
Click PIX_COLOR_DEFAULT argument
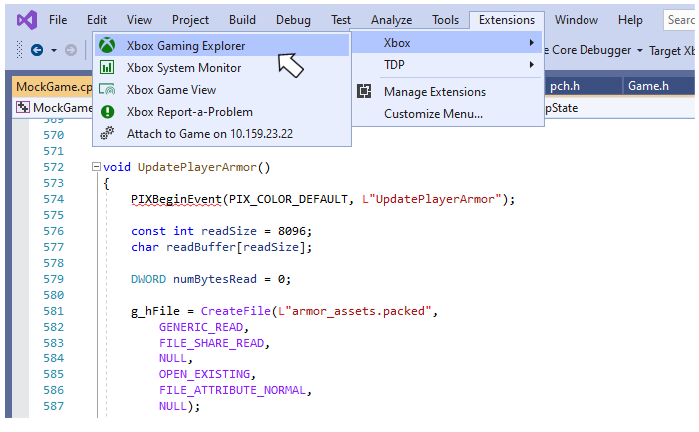288,199
